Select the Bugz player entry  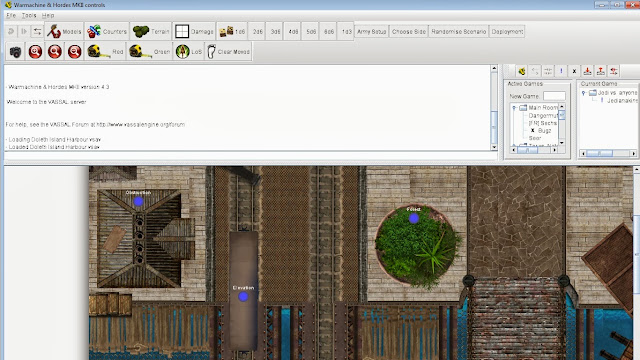[544, 131]
